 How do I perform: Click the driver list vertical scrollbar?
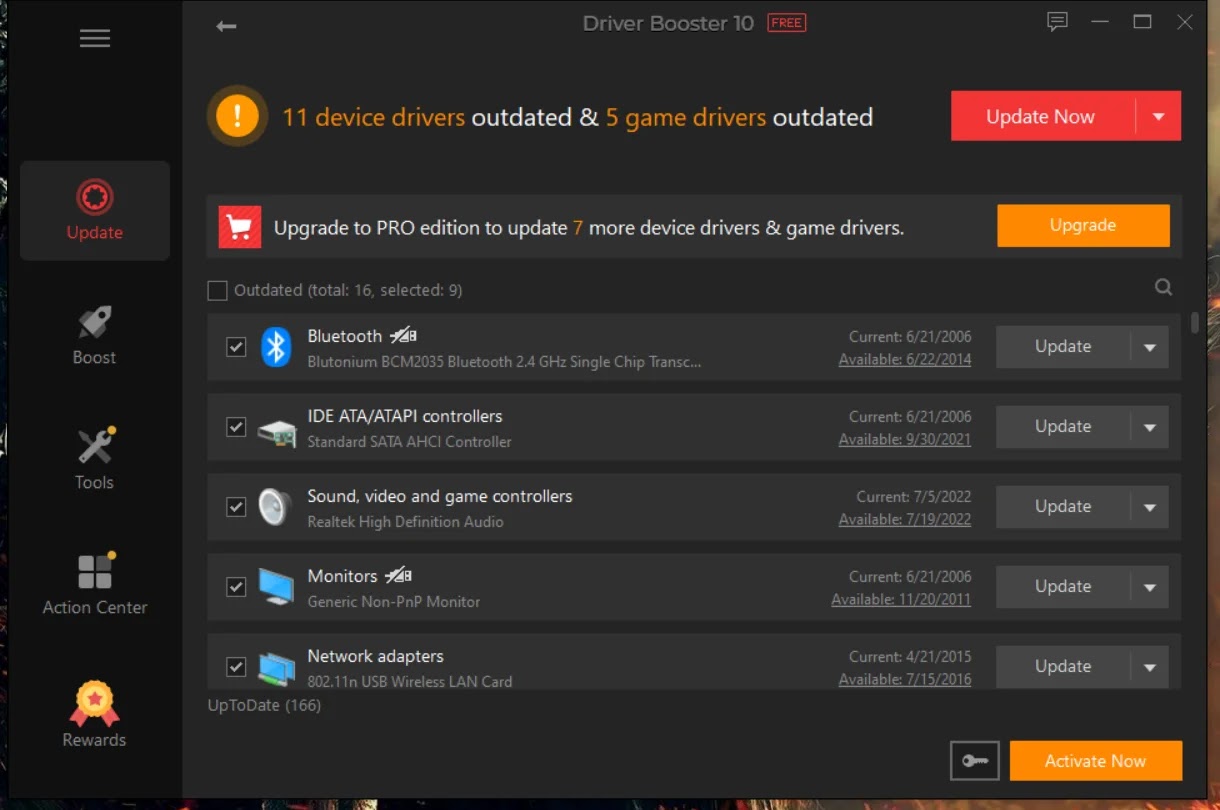click(x=1195, y=323)
